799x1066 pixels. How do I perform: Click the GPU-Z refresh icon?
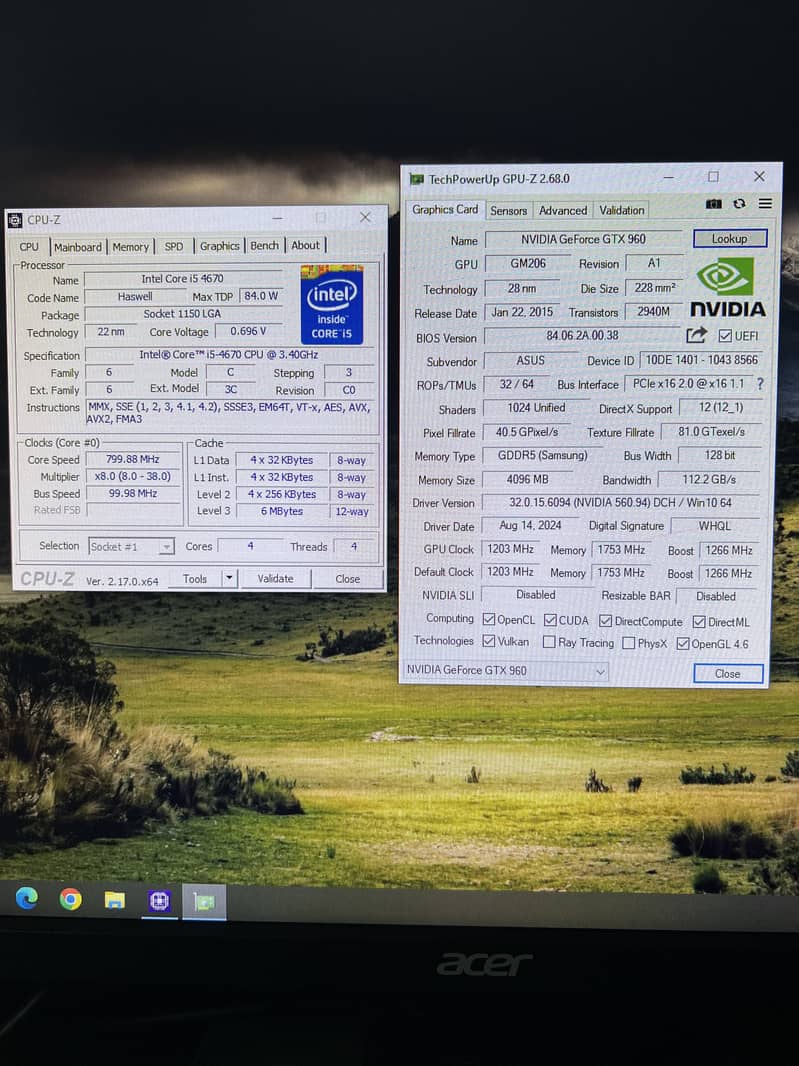[739, 204]
